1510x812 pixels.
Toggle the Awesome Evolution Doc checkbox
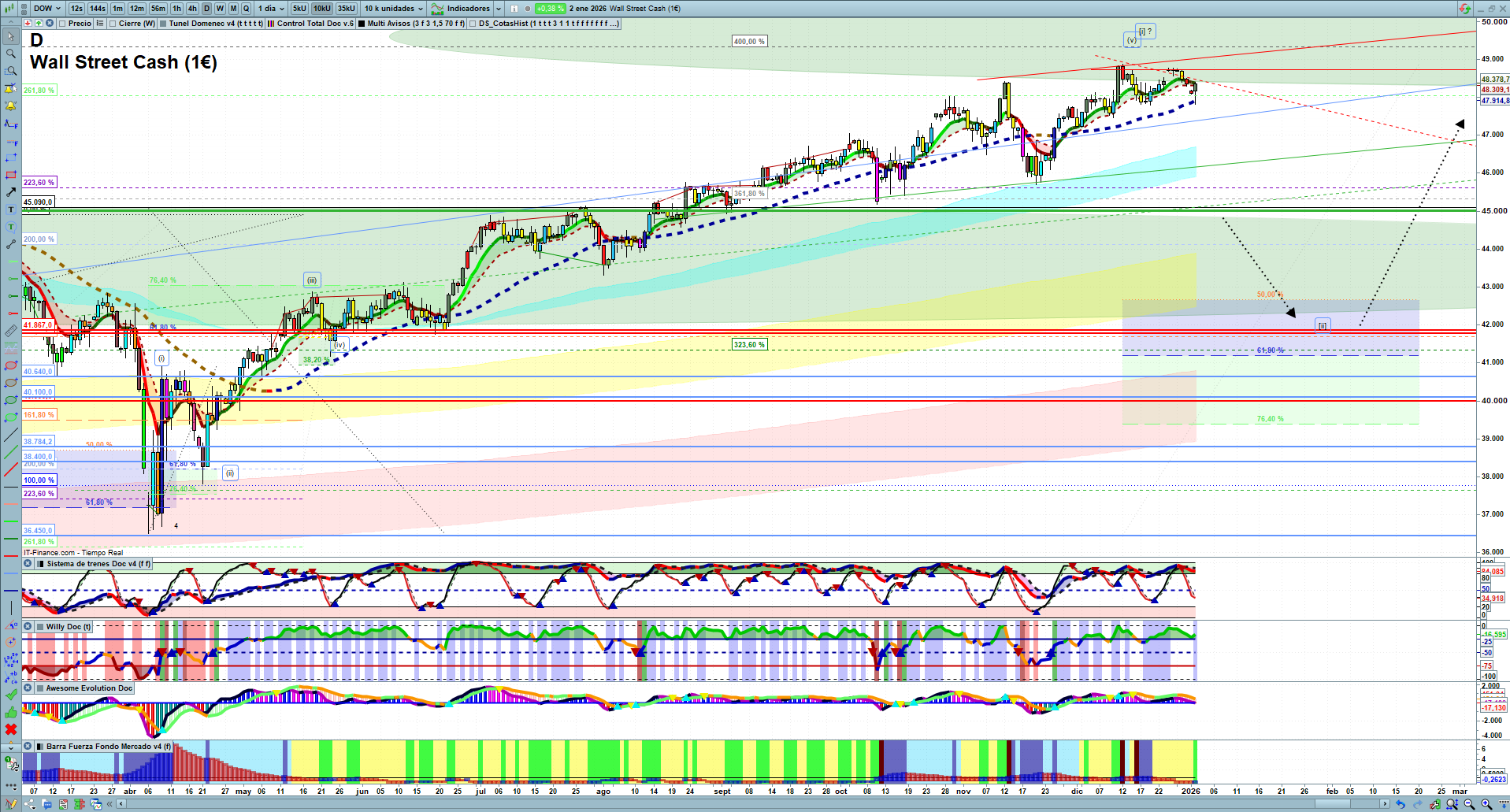[x=40, y=688]
